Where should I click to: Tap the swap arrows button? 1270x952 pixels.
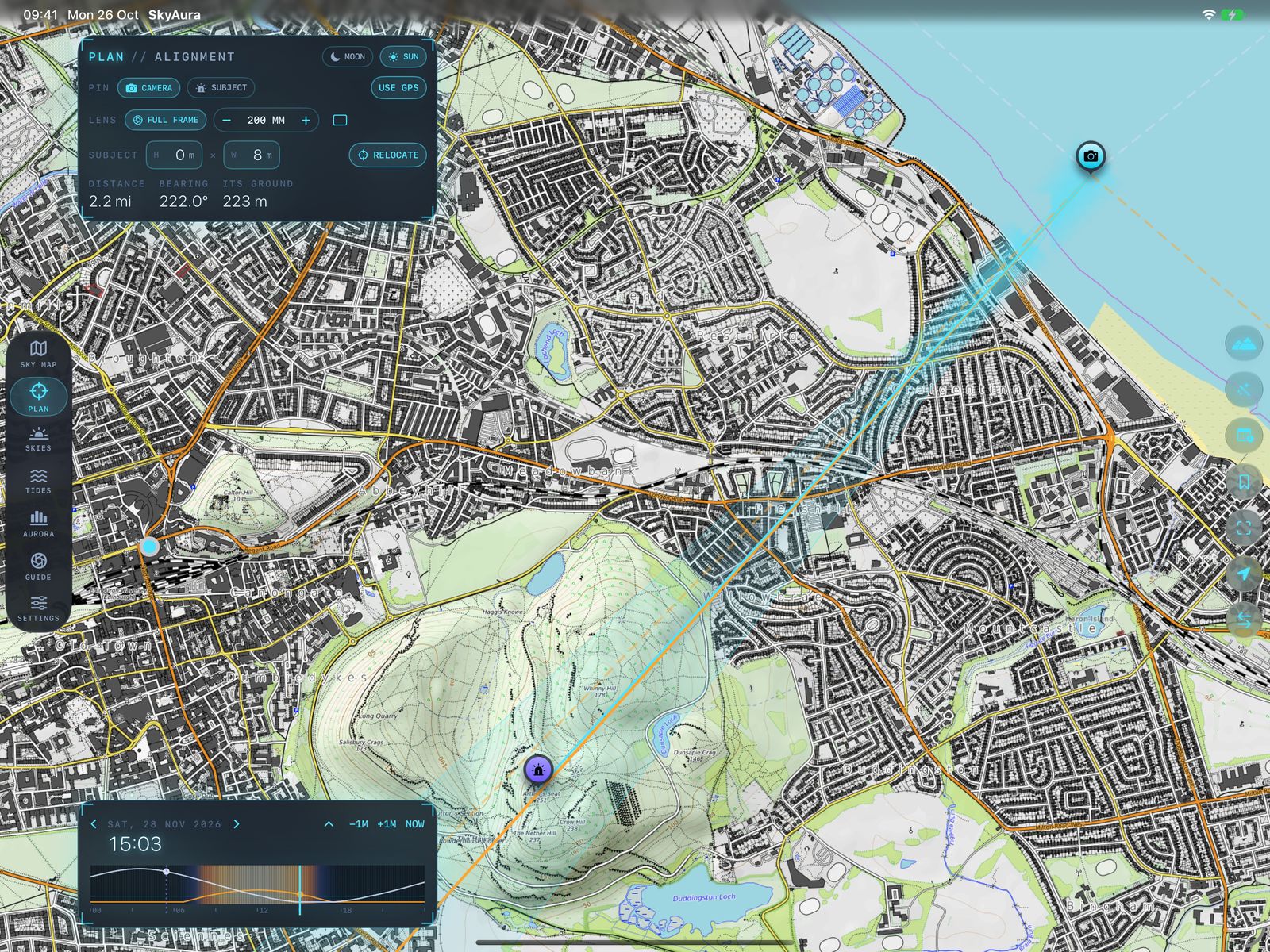[1244, 619]
